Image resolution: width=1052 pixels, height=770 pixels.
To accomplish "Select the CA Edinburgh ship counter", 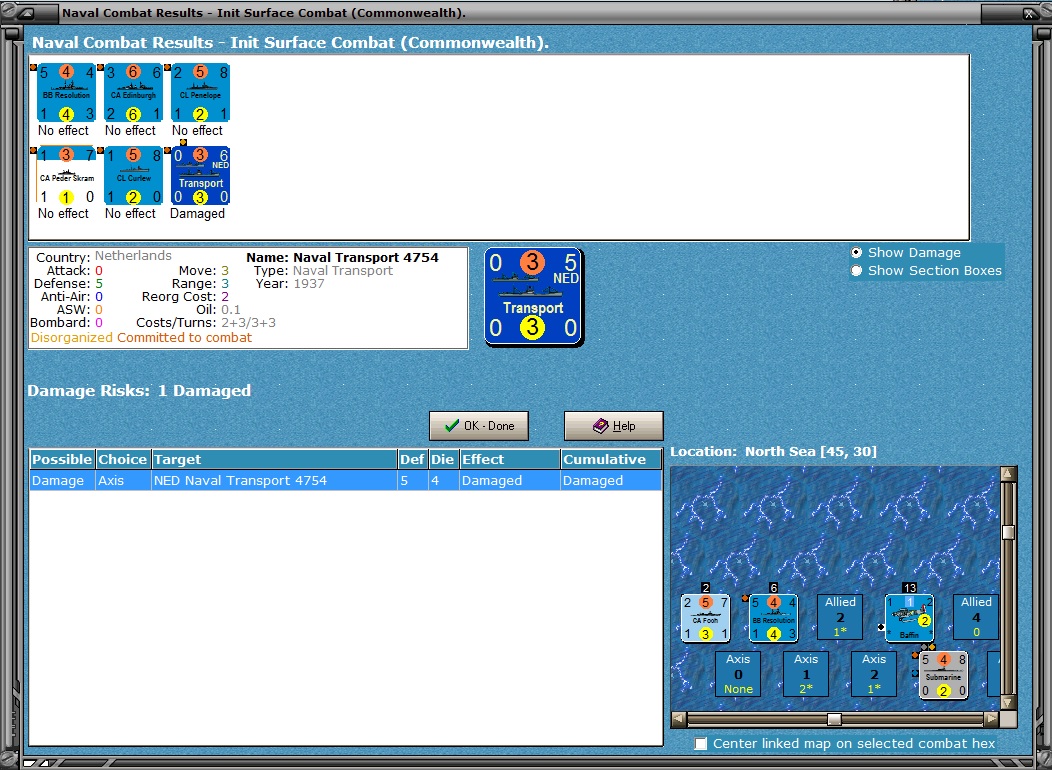I will point(134,93).
